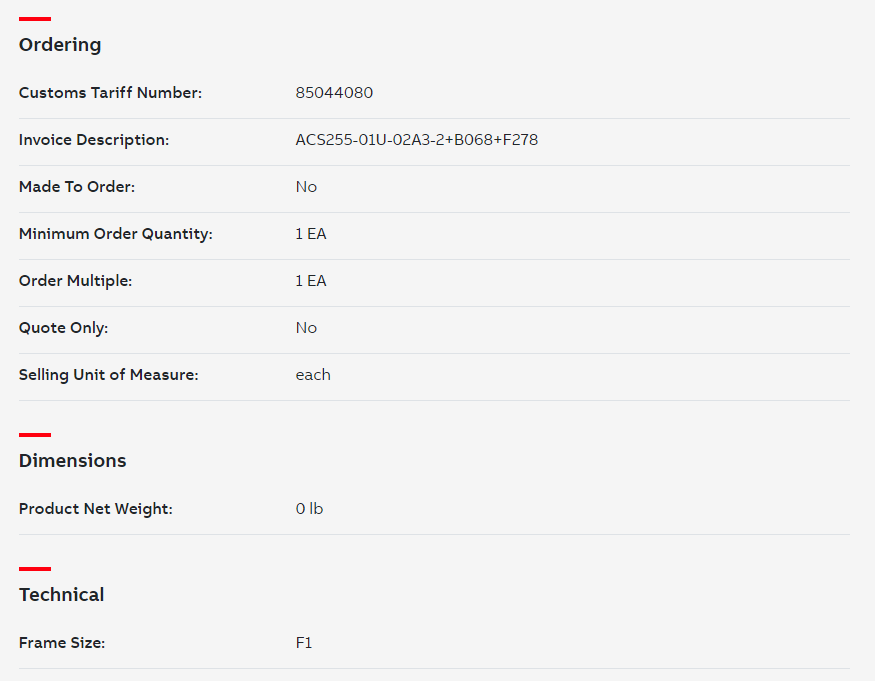875x681 pixels.
Task: Select the net weight value 0 lb
Action: [309, 509]
